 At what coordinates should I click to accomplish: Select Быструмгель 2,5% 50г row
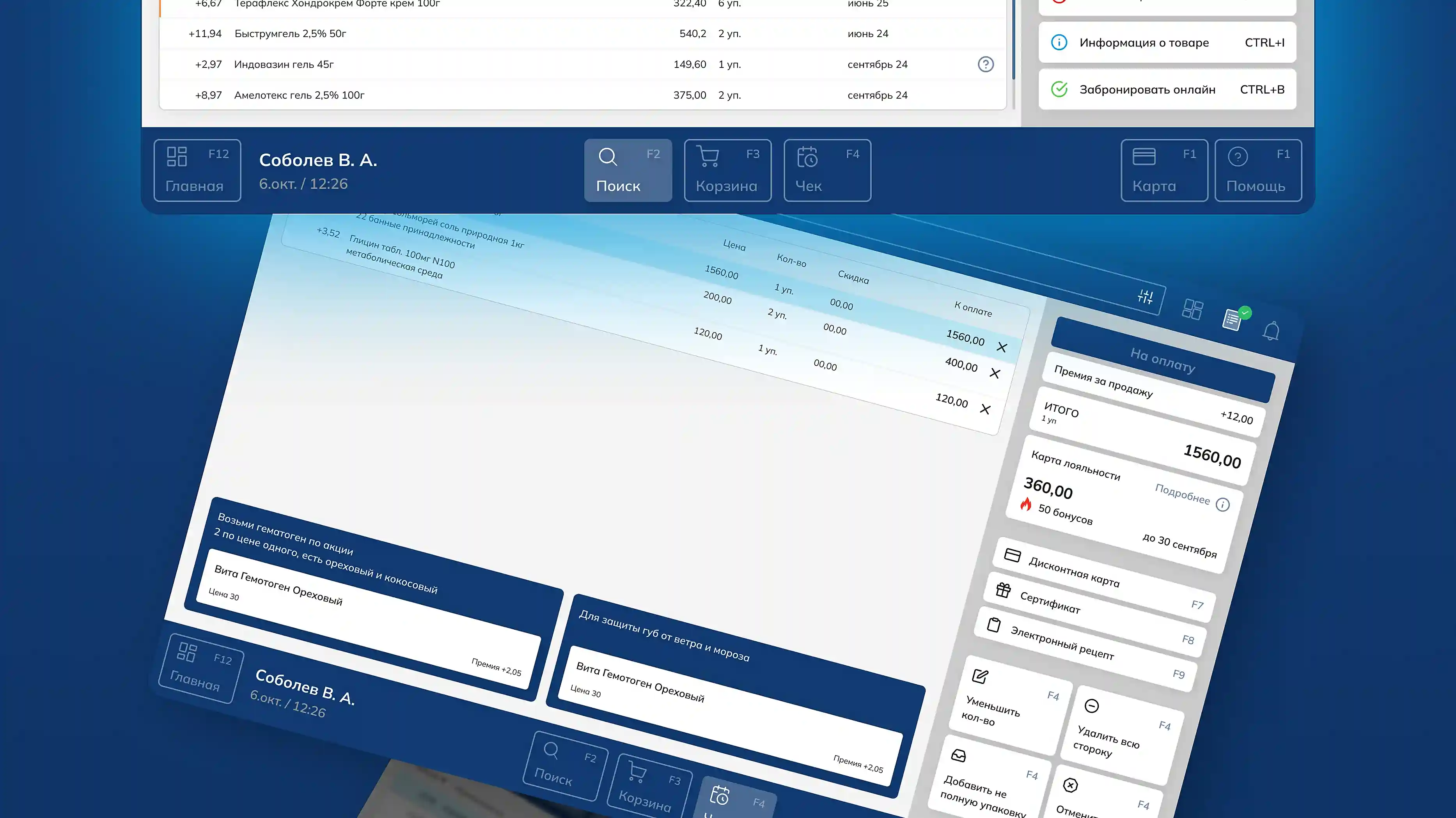pos(582,34)
